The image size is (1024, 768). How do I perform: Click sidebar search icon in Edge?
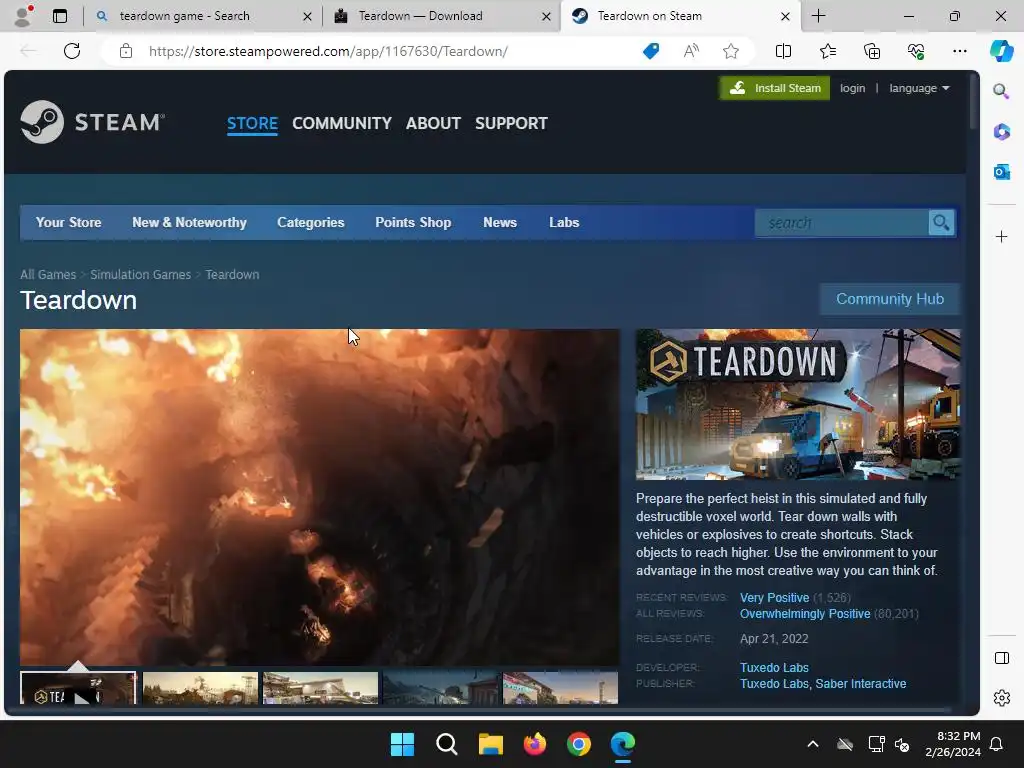pyautogui.click(x=1001, y=91)
